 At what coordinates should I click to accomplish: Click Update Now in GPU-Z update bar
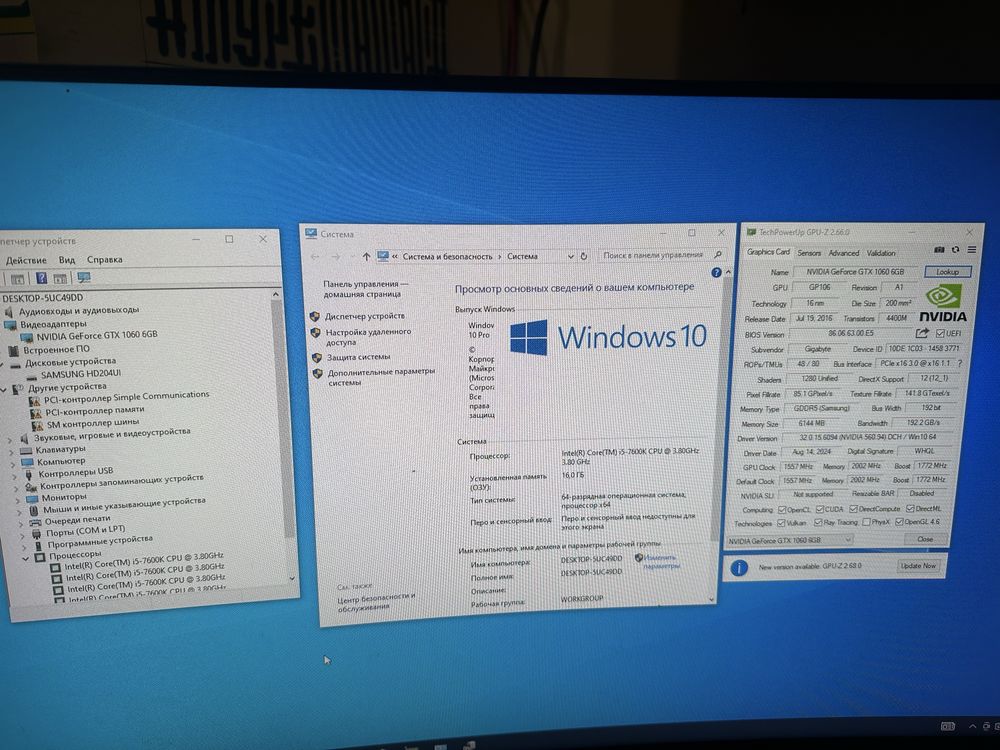click(918, 566)
